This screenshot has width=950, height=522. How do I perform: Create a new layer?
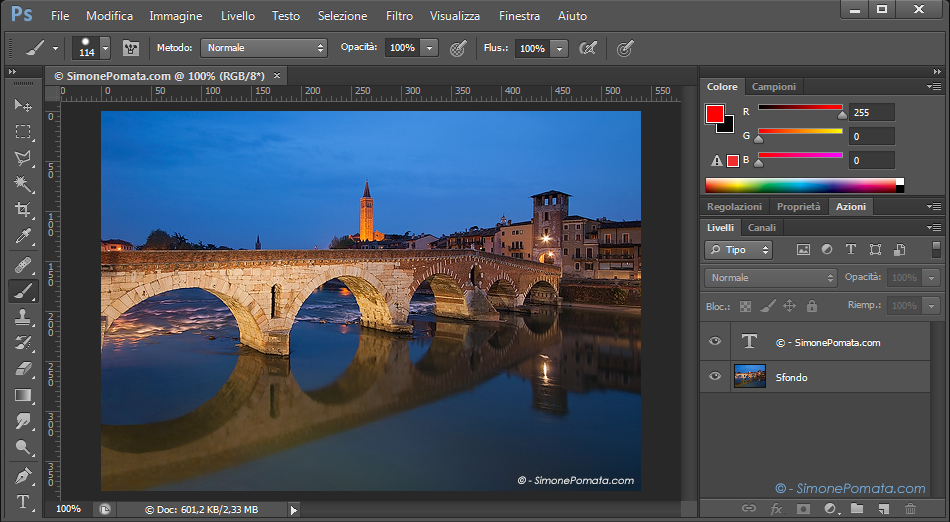pyautogui.click(x=883, y=509)
